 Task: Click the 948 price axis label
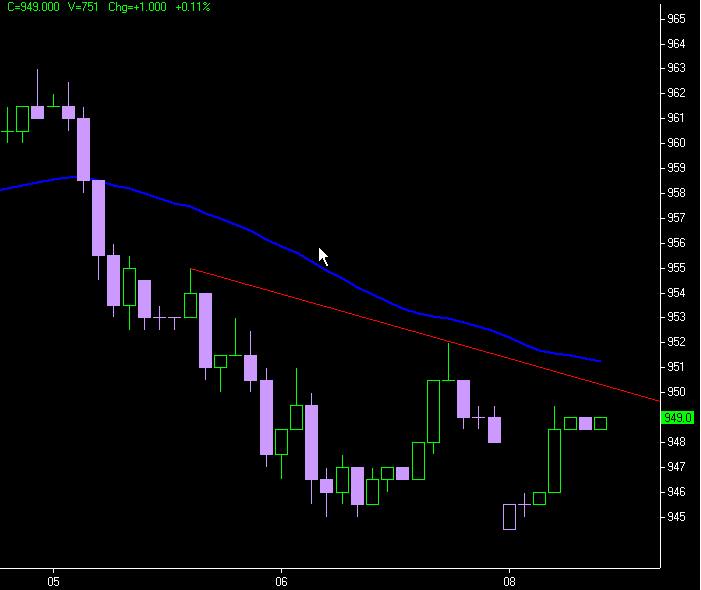click(676, 442)
